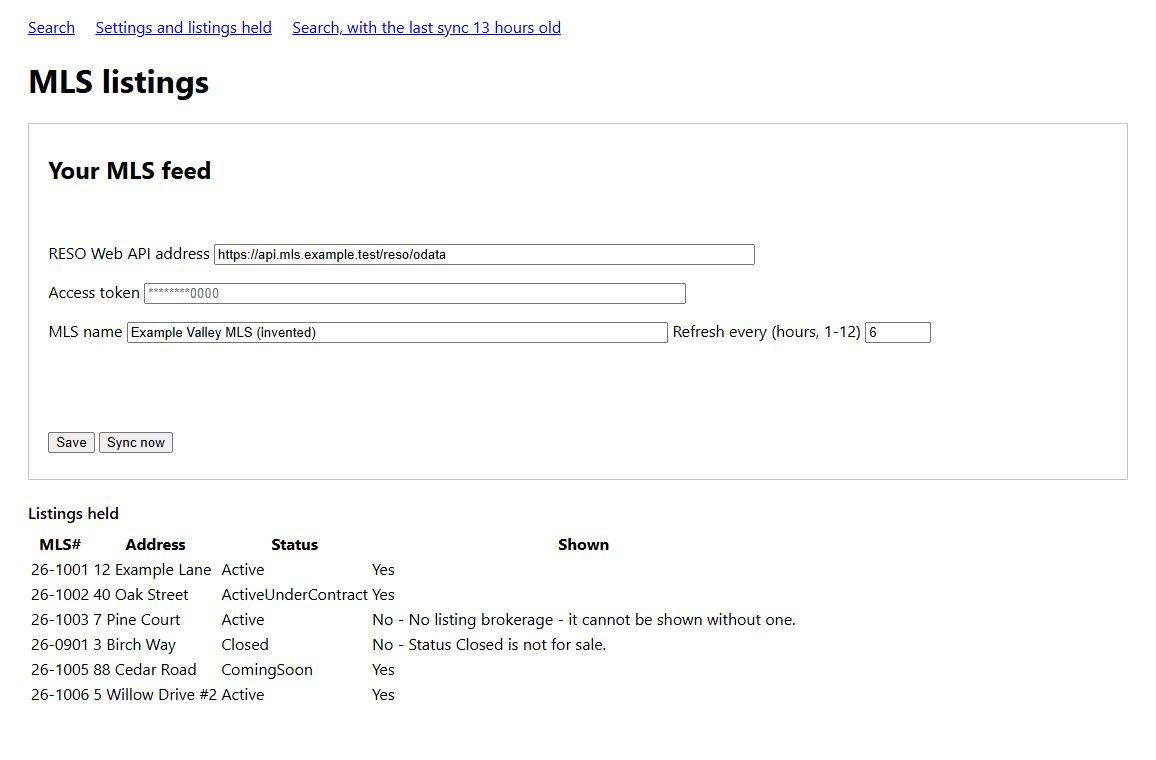Click the address 12 Example Lane

[153, 570]
